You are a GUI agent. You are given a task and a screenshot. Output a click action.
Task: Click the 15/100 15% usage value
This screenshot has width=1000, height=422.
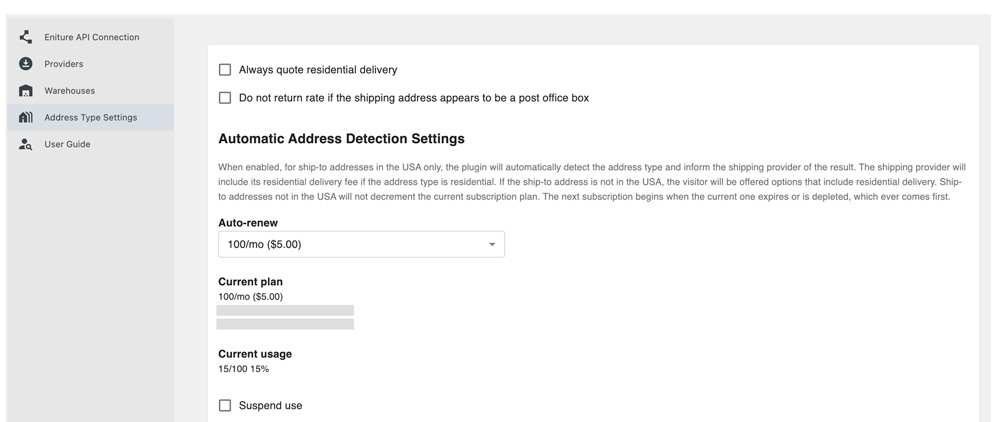pyautogui.click(x=244, y=368)
